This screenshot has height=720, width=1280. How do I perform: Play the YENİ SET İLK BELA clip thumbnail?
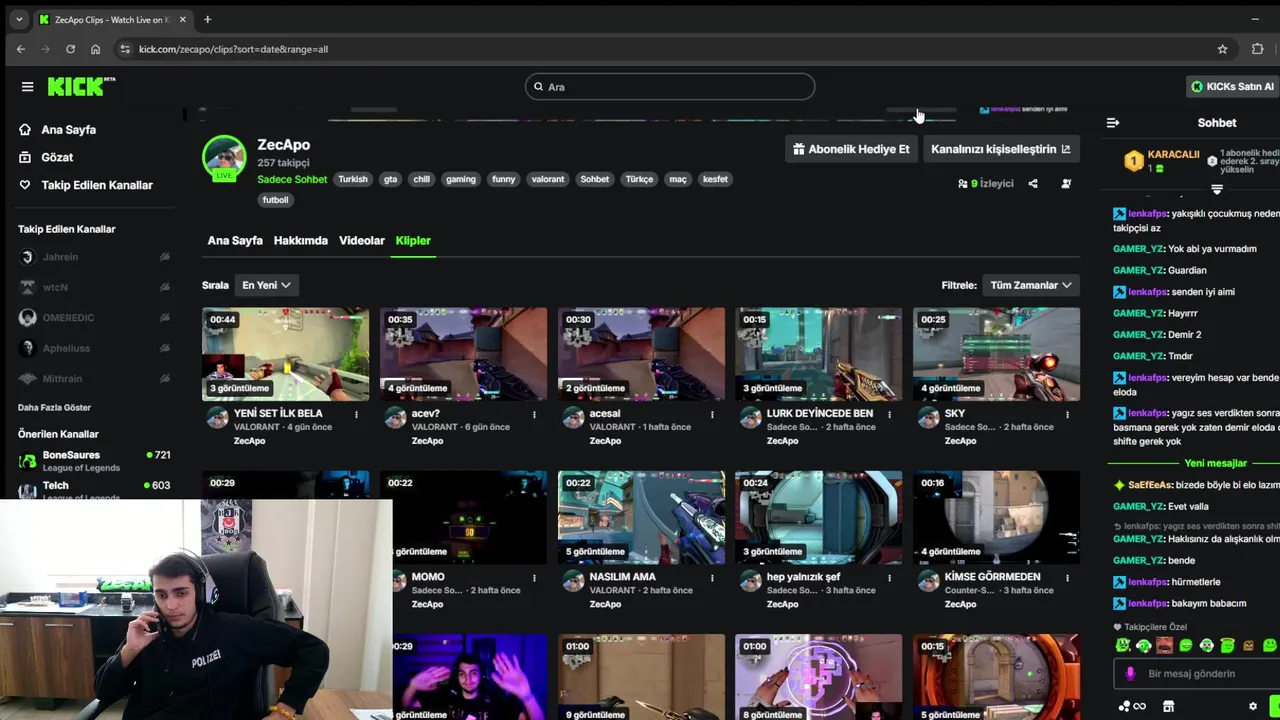pyautogui.click(x=285, y=354)
